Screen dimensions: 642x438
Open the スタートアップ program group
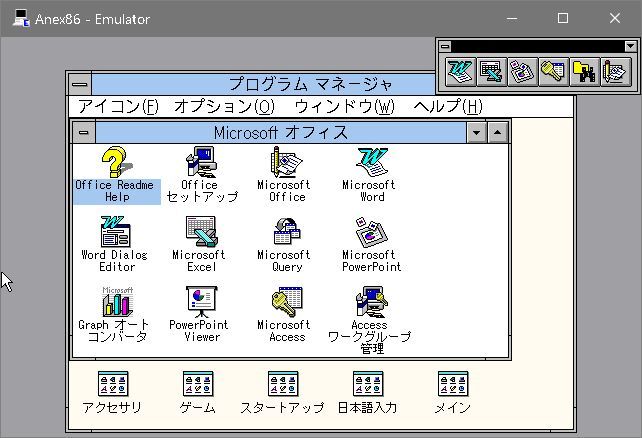click(x=283, y=393)
